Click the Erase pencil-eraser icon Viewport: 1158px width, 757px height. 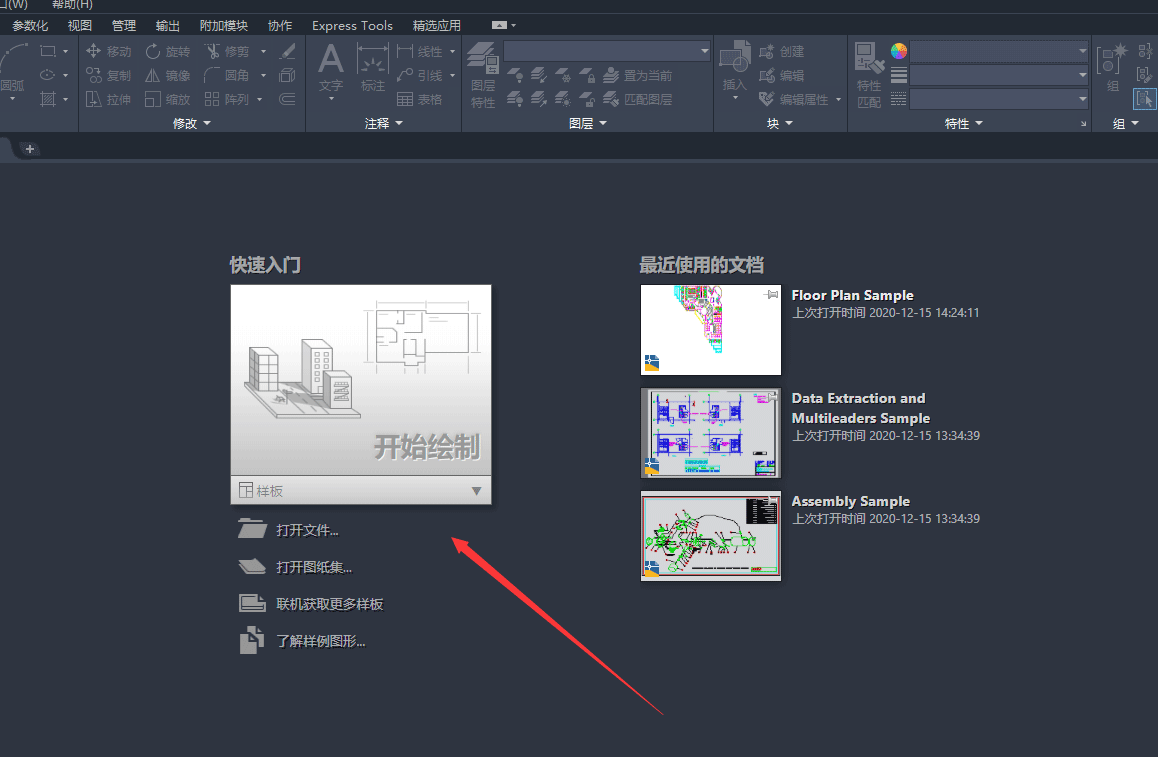pos(287,51)
